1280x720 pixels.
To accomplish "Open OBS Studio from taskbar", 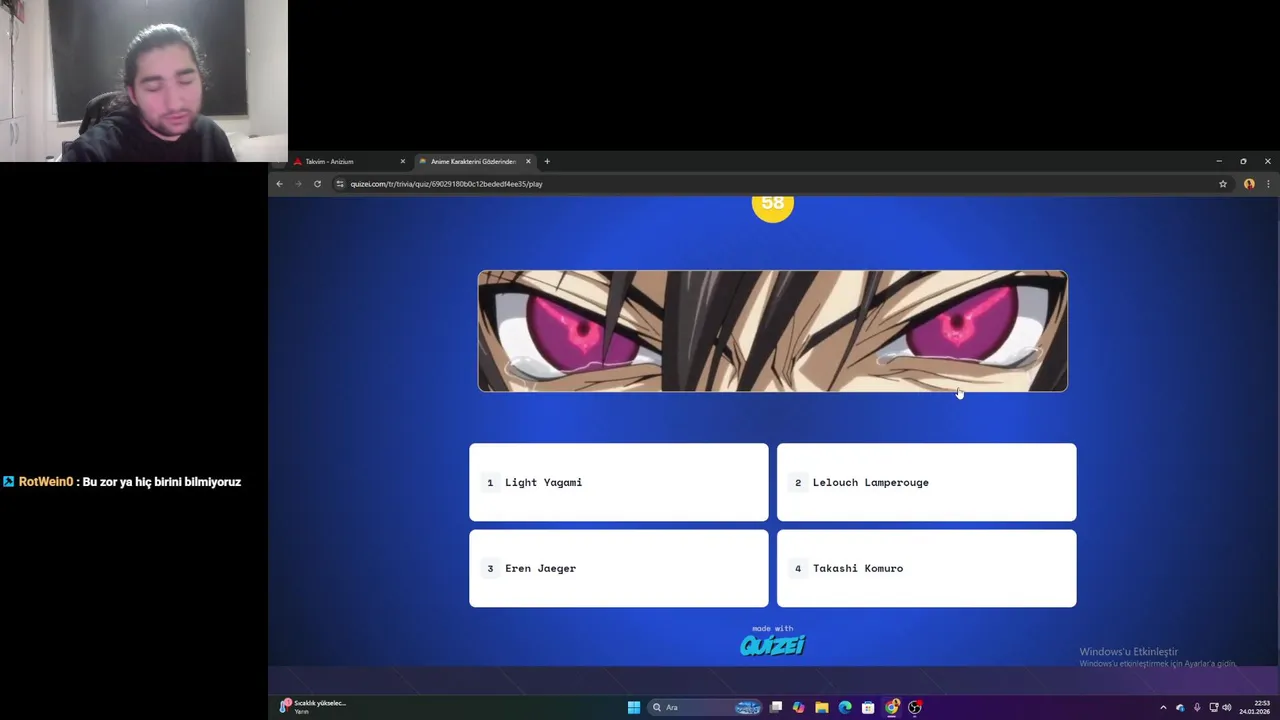I will point(914,707).
